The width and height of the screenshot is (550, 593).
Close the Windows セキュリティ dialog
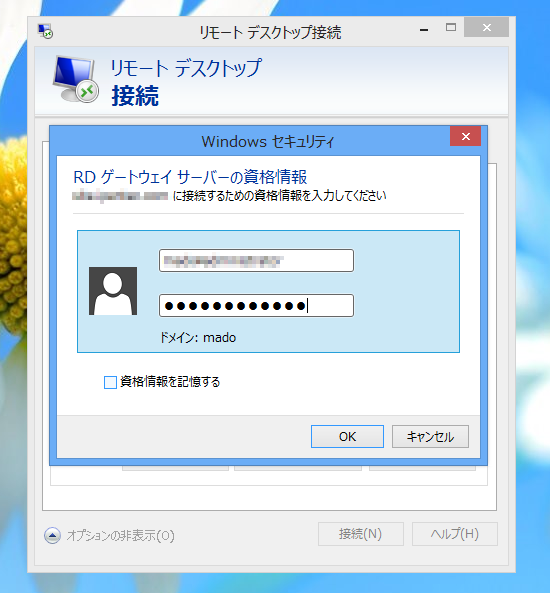(x=466, y=136)
